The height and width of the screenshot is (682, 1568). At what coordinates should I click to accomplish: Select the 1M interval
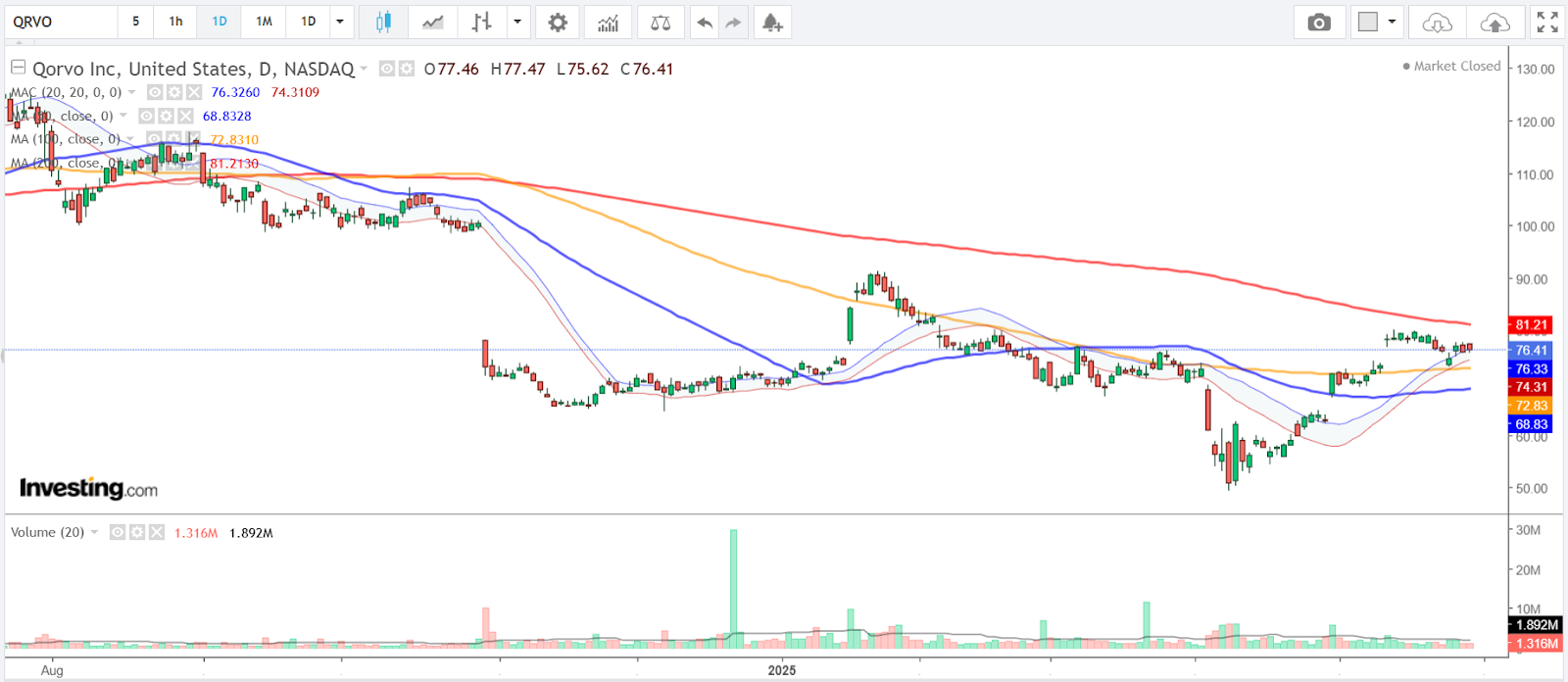pyautogui.click(x=264, y=22)
